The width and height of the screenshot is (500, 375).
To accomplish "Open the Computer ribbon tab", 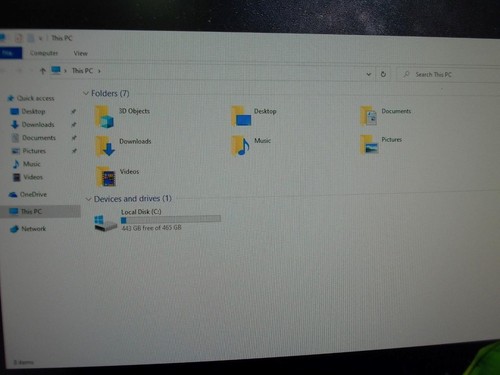I will (x=44, y=53).
